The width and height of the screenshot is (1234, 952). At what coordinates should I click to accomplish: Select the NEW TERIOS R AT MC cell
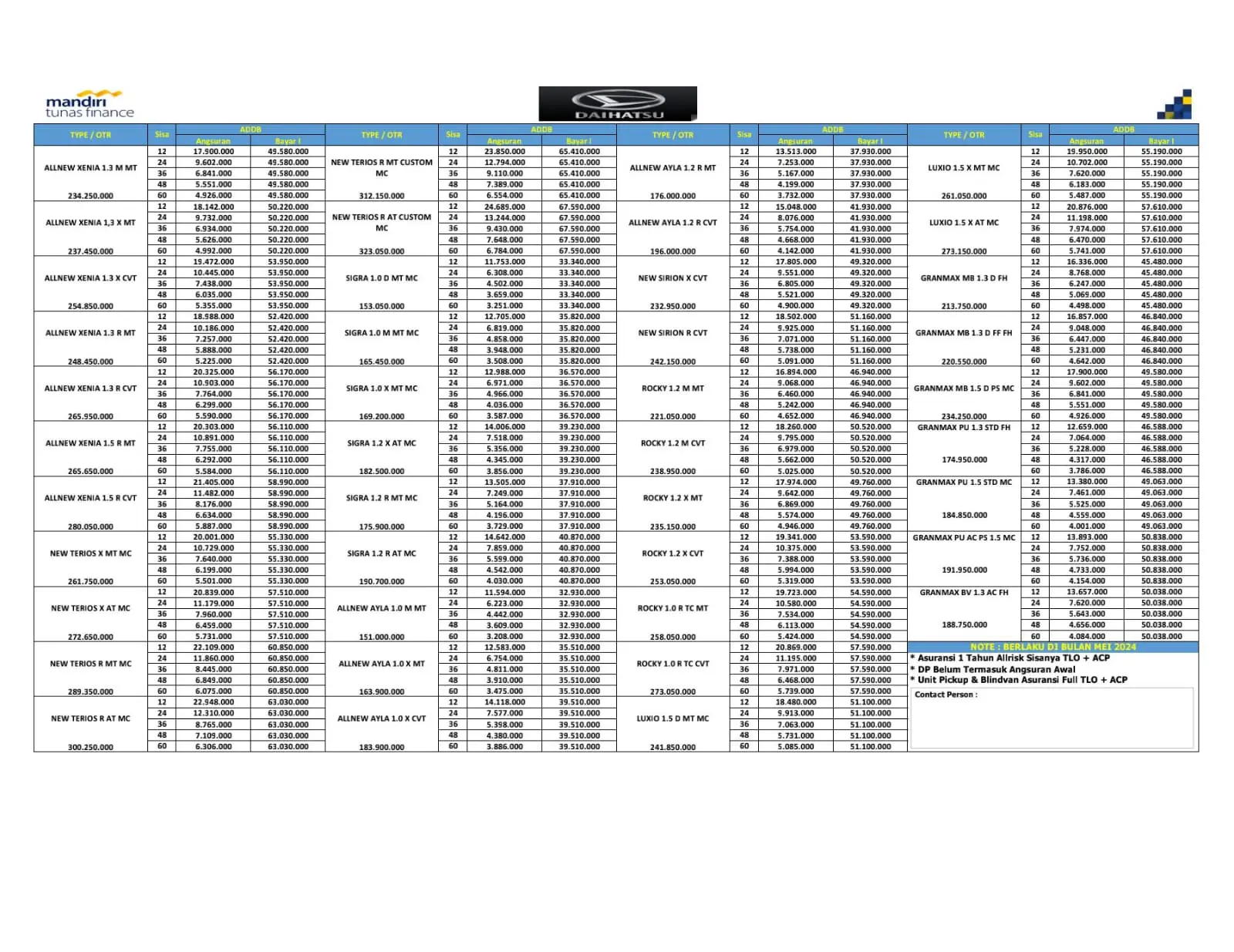coord(90,718)
